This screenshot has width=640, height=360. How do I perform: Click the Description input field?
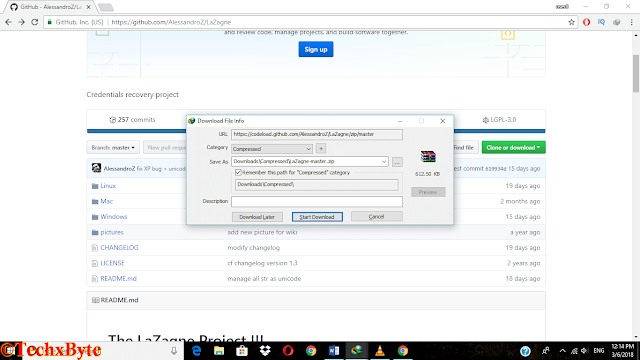pos(317,201)
